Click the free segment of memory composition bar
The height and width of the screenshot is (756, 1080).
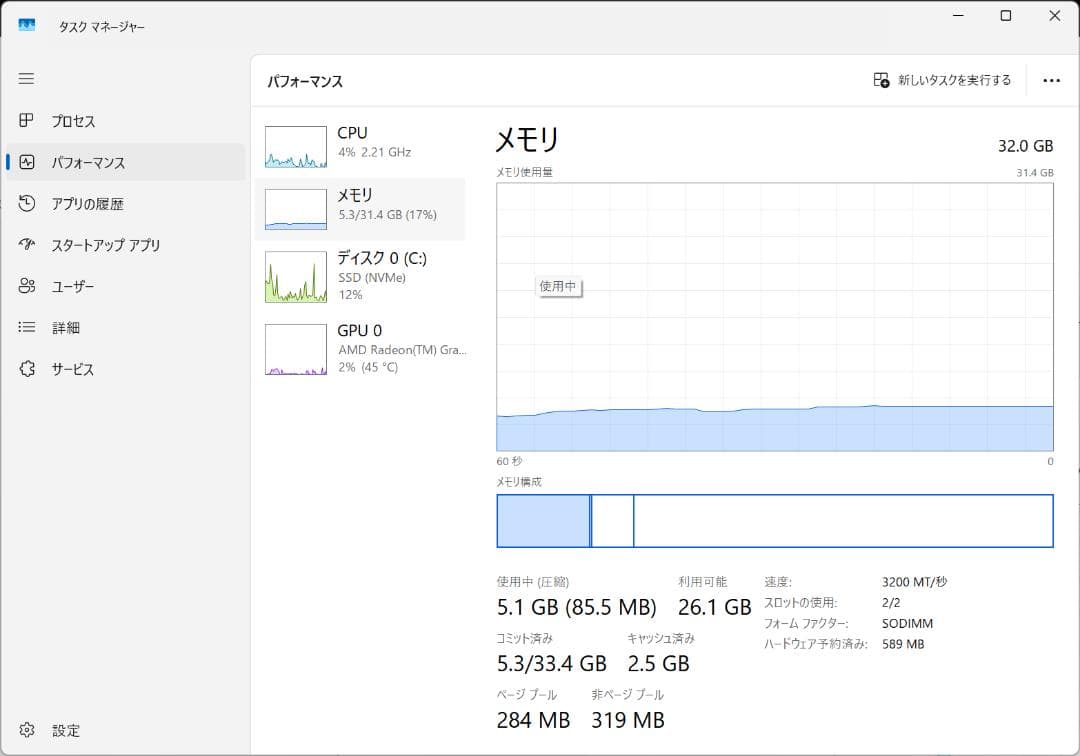(x=842, y=521)
